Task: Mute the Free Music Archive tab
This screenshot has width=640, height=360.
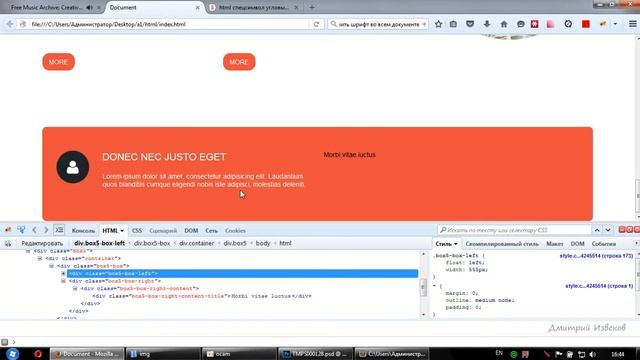Action: point(89,7)
